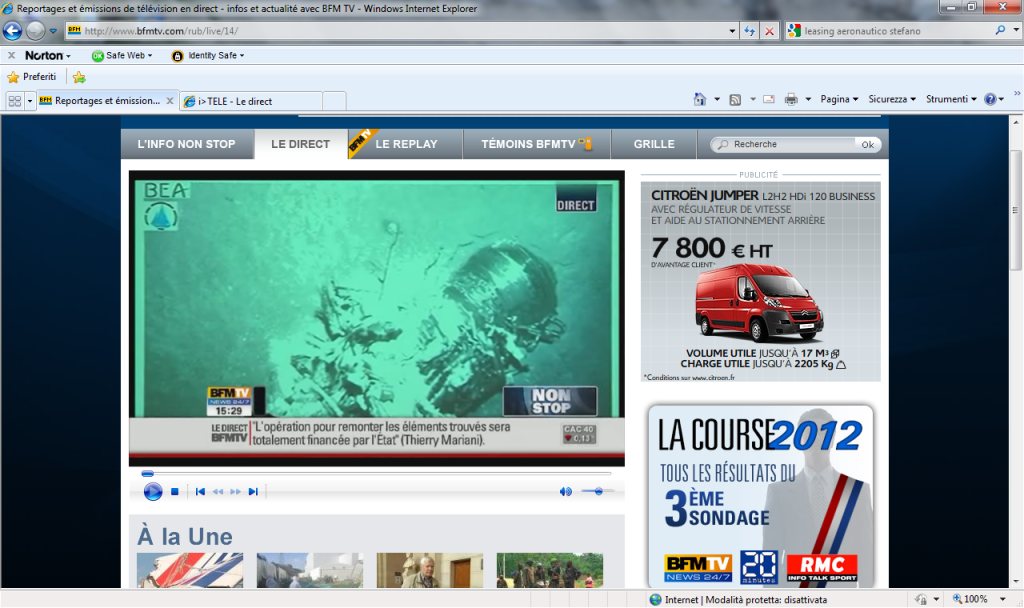The height and width of the screenshot is (608, 1024).
Task: Close the Reportages et émission tab
Action: coord(170,101)
